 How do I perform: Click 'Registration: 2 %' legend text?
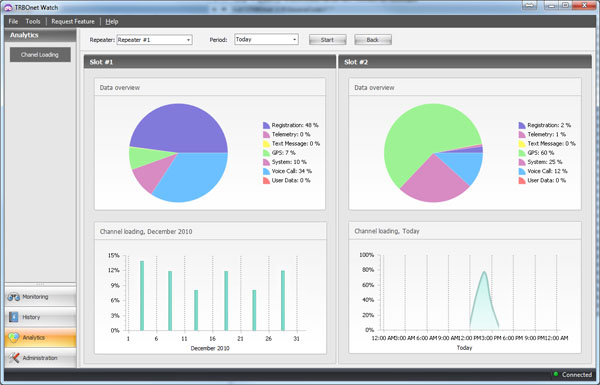549,125
